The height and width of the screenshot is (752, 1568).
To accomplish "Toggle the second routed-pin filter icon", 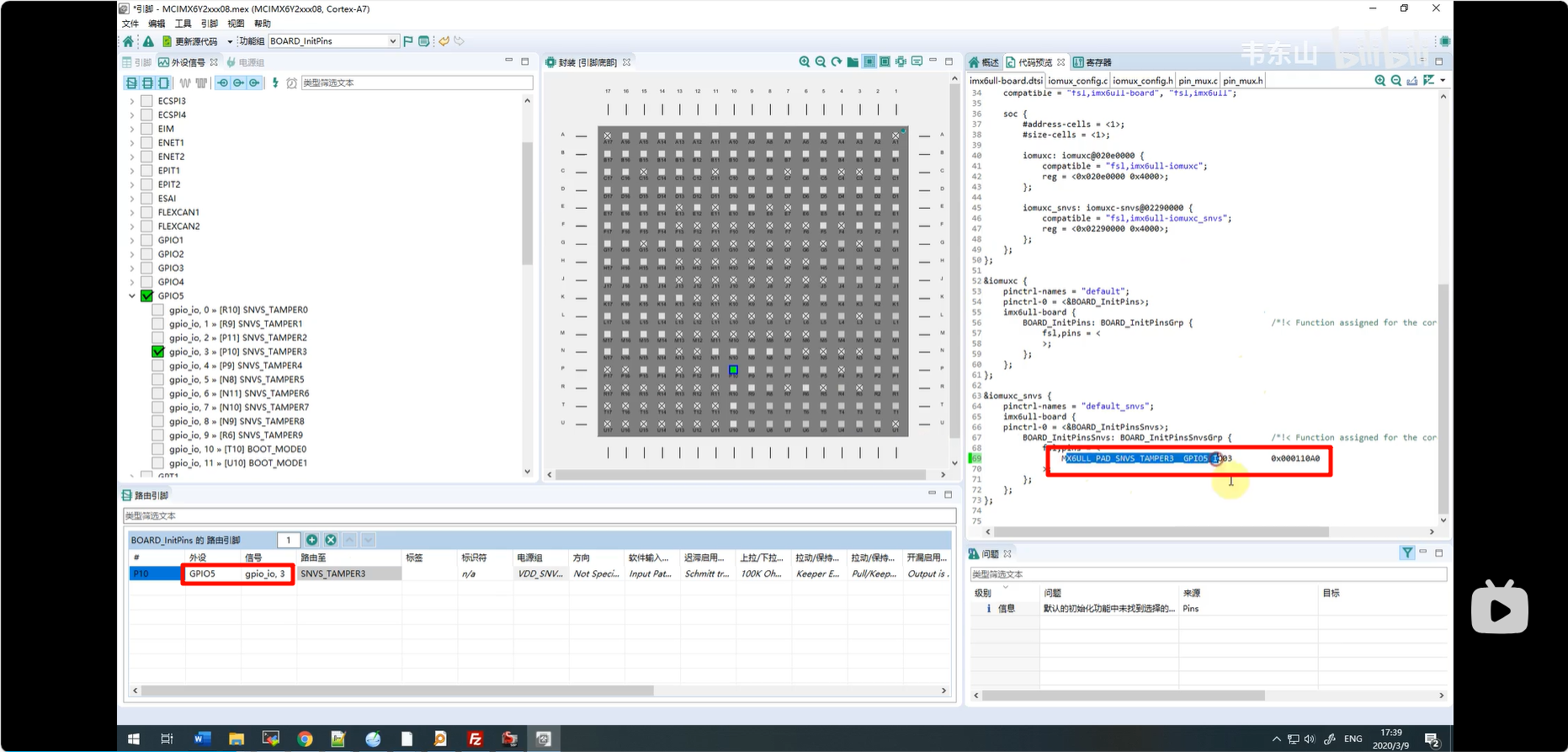I will (238, 83).
